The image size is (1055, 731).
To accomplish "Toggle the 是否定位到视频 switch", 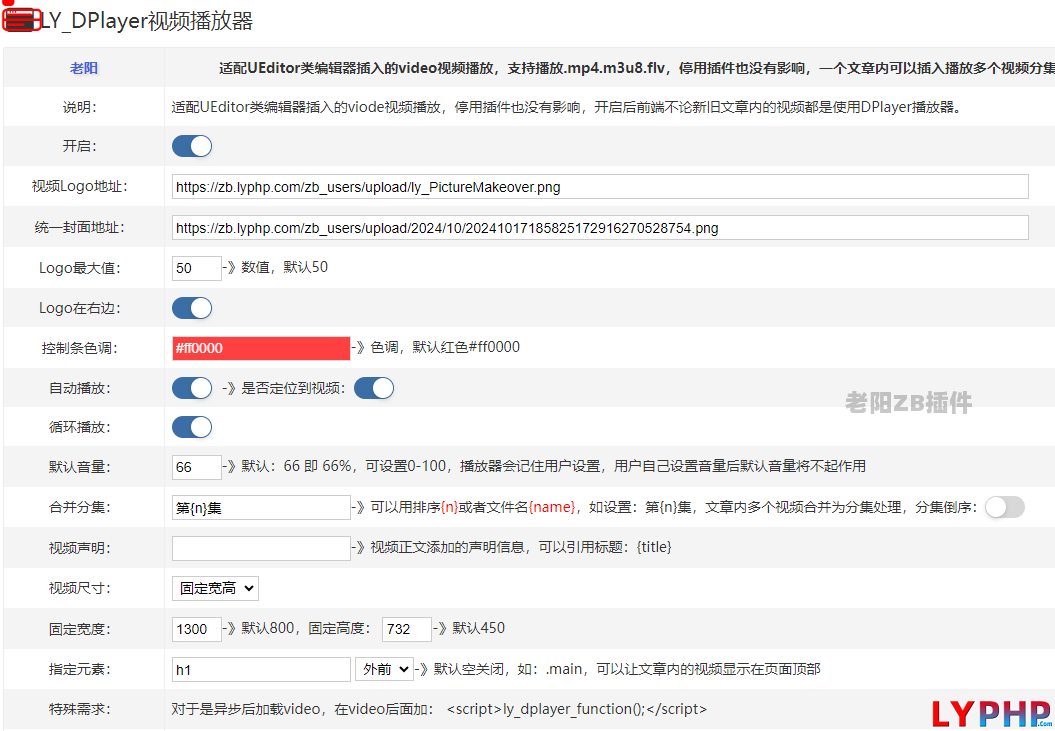I will [x=374, y=388].
